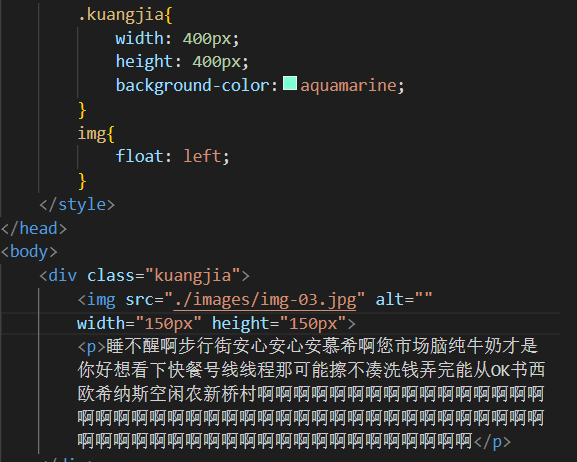Click the aquamarine value text
This screenshot has width=577, height=462.
point(348,86)
